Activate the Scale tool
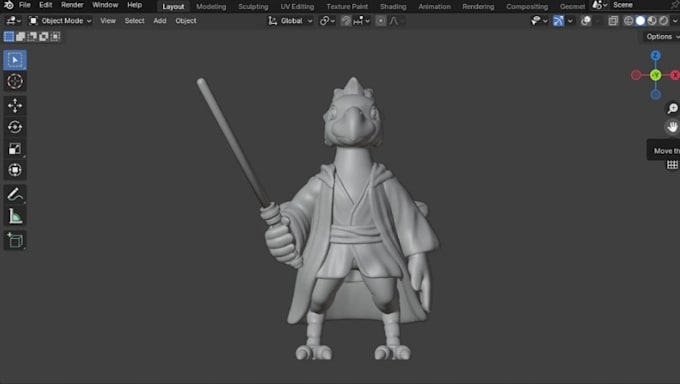The image size is (680, 384). coord(15,148)
